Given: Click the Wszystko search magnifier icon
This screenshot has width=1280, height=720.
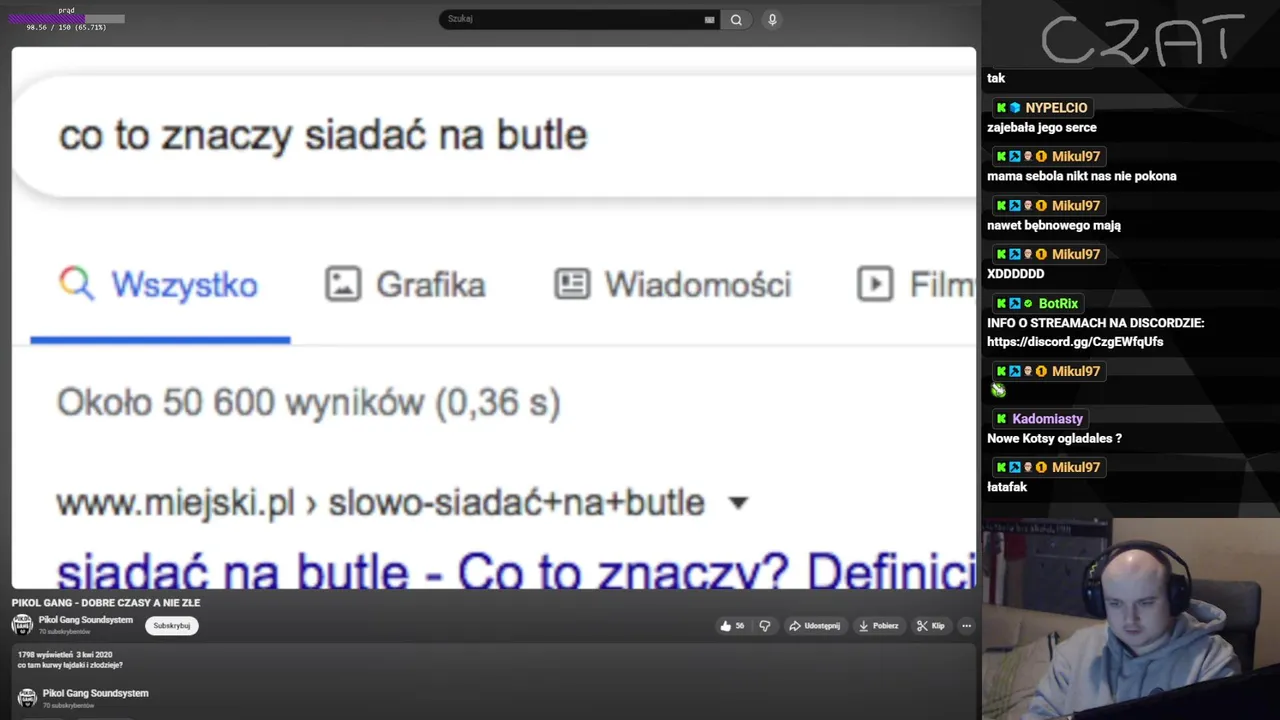Looking at the screenshot, I should pos(76,284).
